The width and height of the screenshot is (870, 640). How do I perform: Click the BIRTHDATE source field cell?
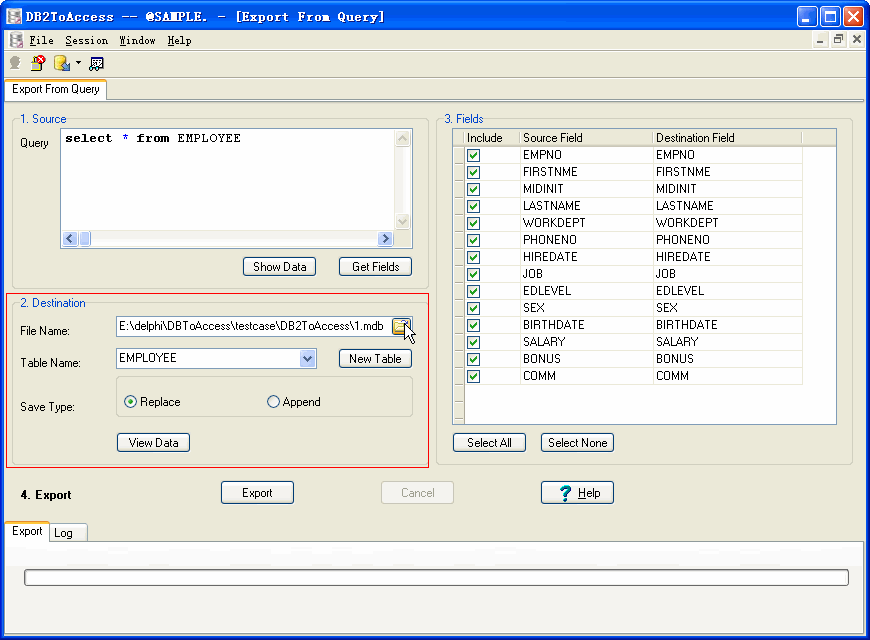[586, 325]
